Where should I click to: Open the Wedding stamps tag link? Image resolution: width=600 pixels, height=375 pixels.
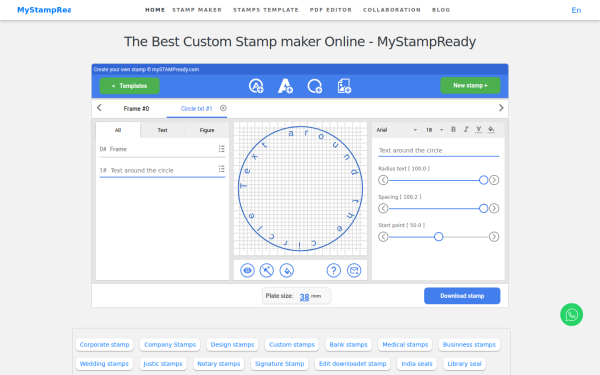point(104,364)
